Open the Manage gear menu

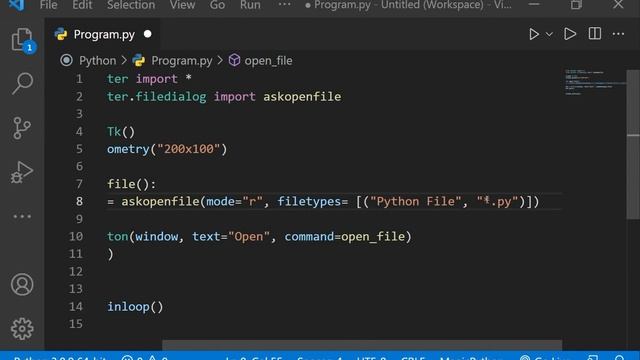[x=22, y=329]
